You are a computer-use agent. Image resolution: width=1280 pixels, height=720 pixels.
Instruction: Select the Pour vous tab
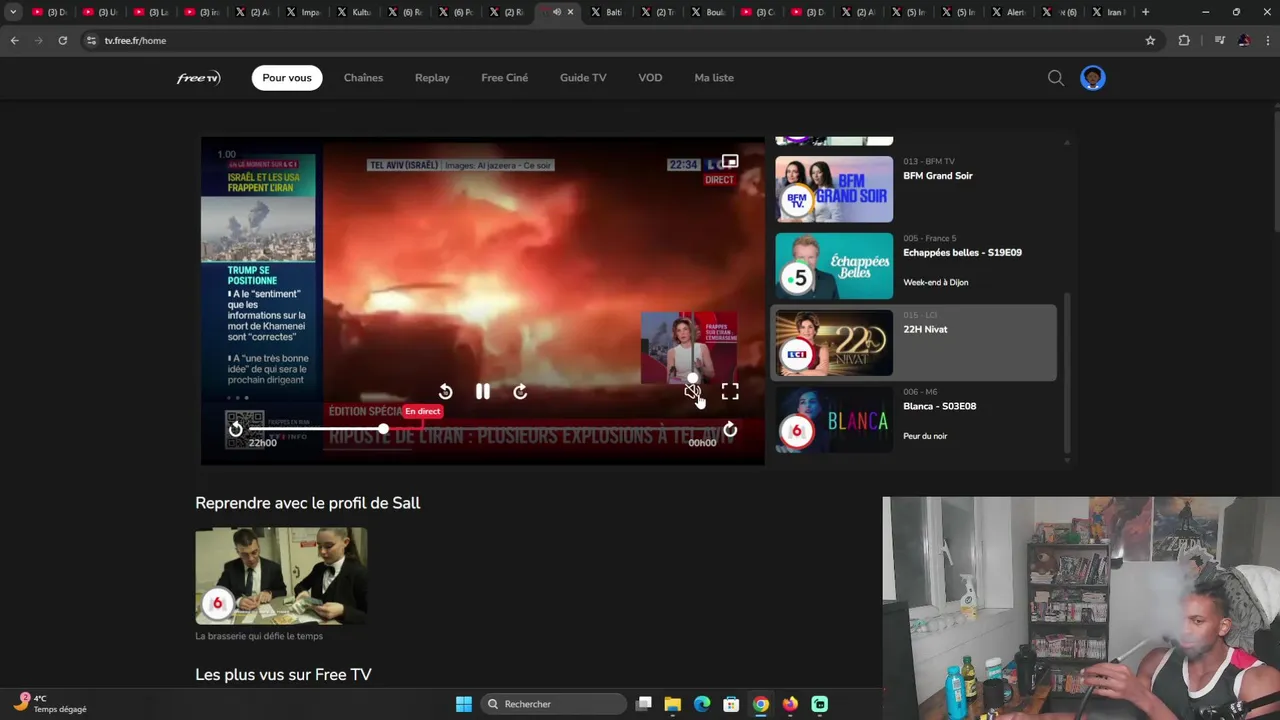coord(287,78)
